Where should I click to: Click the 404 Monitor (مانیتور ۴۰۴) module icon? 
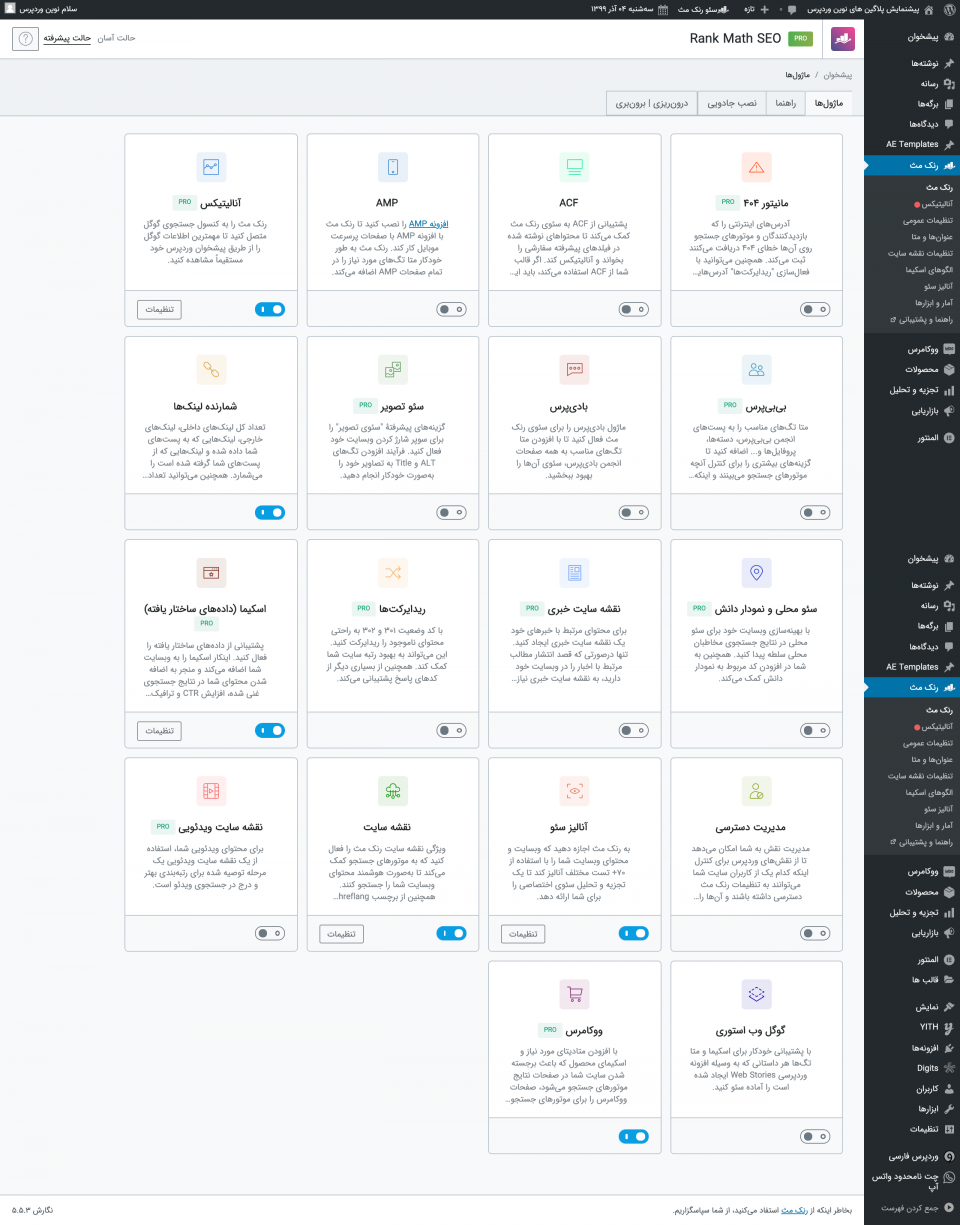[x=756, y=167]
